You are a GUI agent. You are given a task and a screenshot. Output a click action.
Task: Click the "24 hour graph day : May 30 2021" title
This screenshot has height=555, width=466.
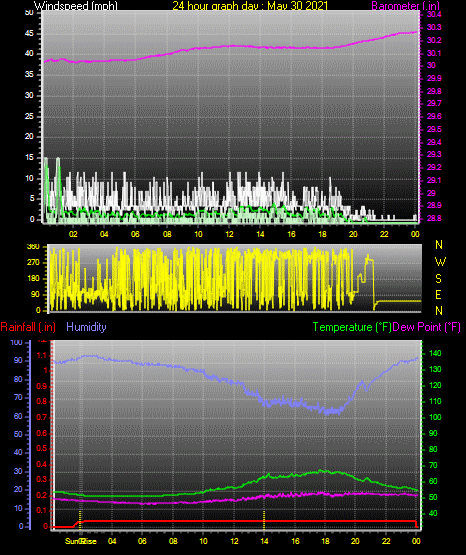click(250, 5)
